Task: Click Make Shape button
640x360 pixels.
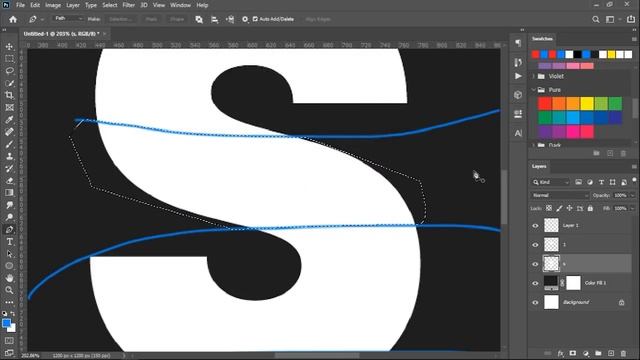Action: 177,19
